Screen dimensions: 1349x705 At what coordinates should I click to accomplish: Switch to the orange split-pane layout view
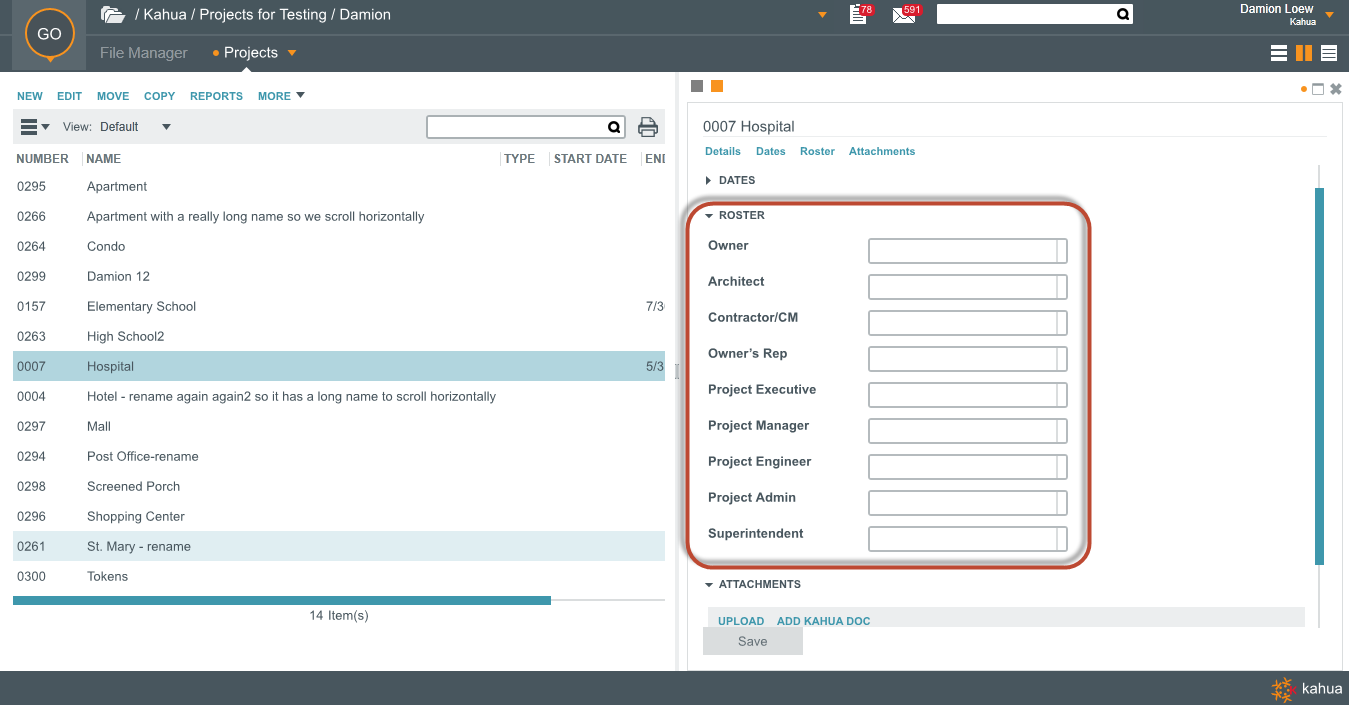1304,54
